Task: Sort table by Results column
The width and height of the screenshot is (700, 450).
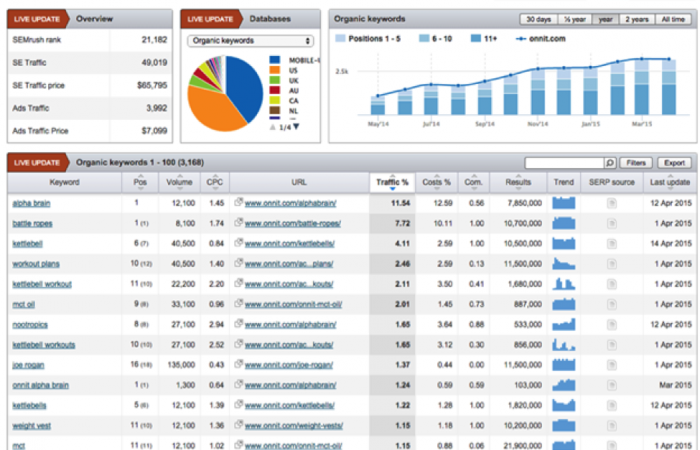Action: click(518, 182)
